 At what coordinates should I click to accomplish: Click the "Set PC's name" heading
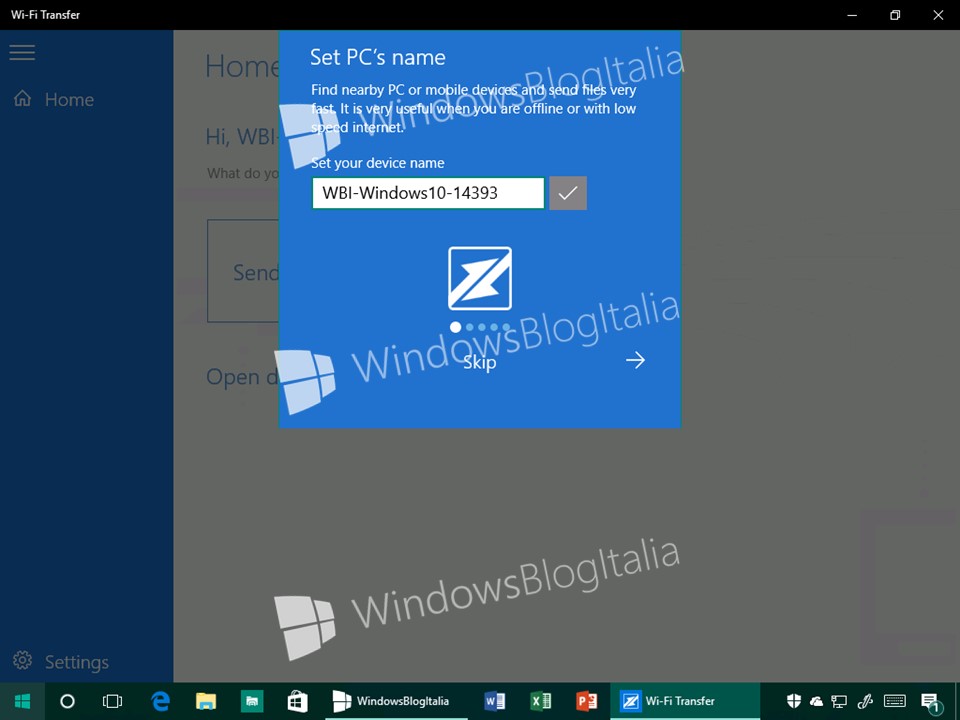(378, 57)
